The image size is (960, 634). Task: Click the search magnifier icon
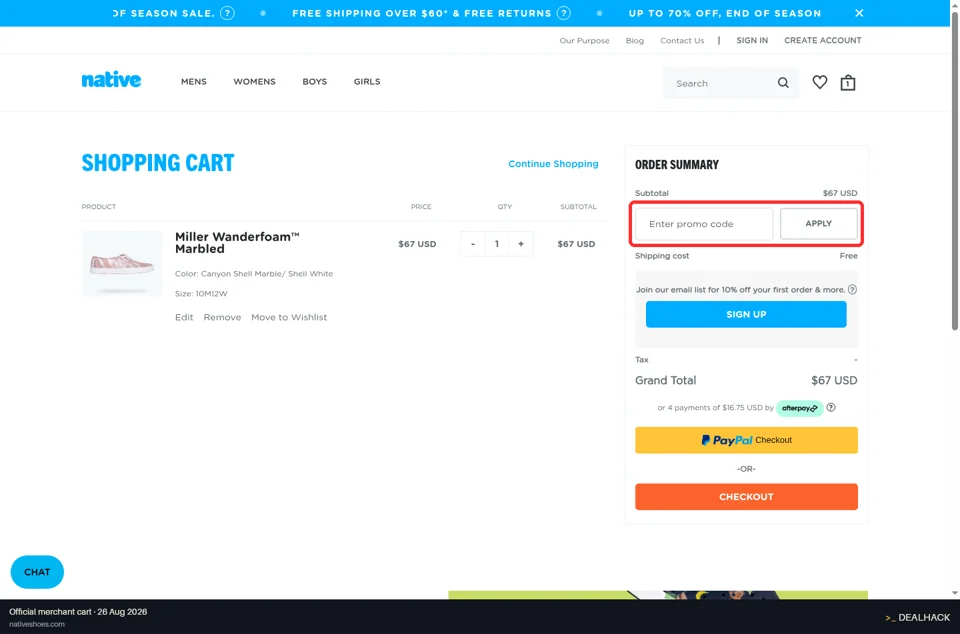click(783, 83)
